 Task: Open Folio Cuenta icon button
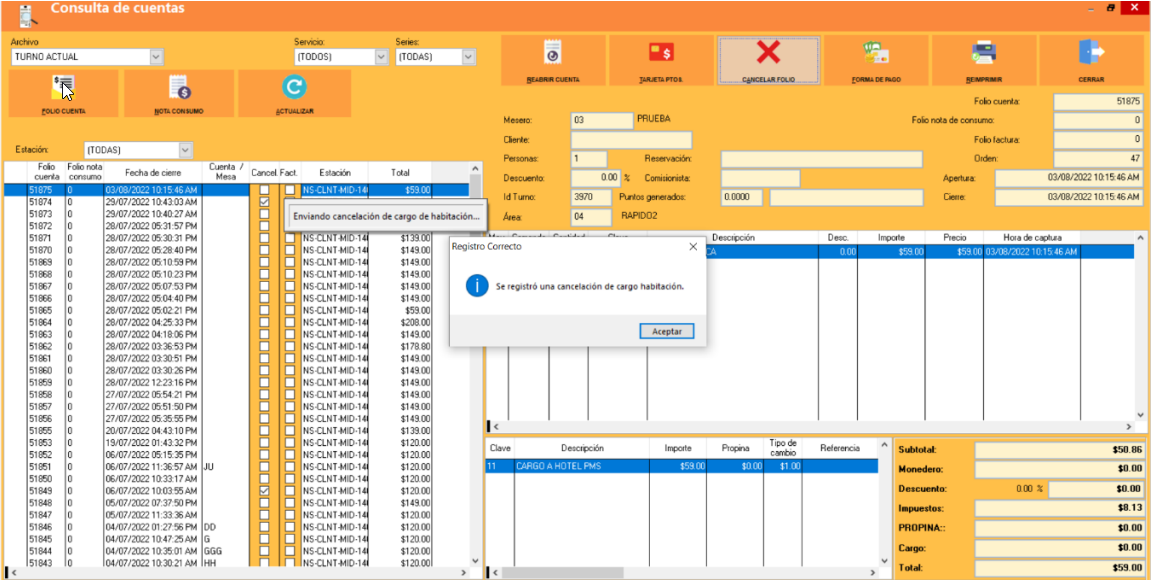[63, 93]
